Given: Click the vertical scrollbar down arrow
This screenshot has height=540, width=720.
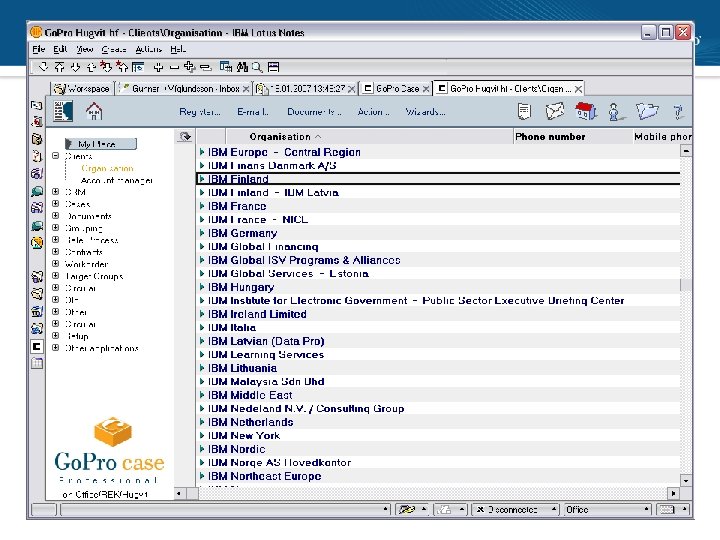Looking at the screenshot, I should [x=686, y=481].
